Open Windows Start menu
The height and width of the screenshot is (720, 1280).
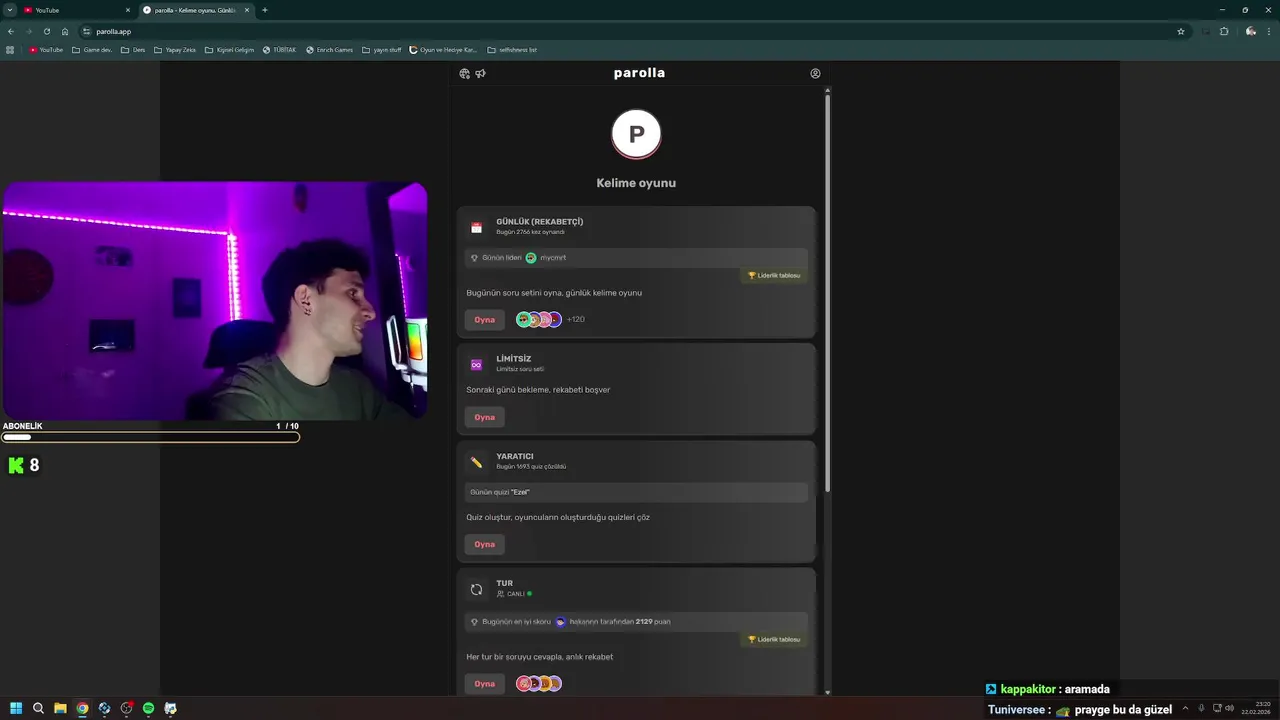click(x=16, y=708)
